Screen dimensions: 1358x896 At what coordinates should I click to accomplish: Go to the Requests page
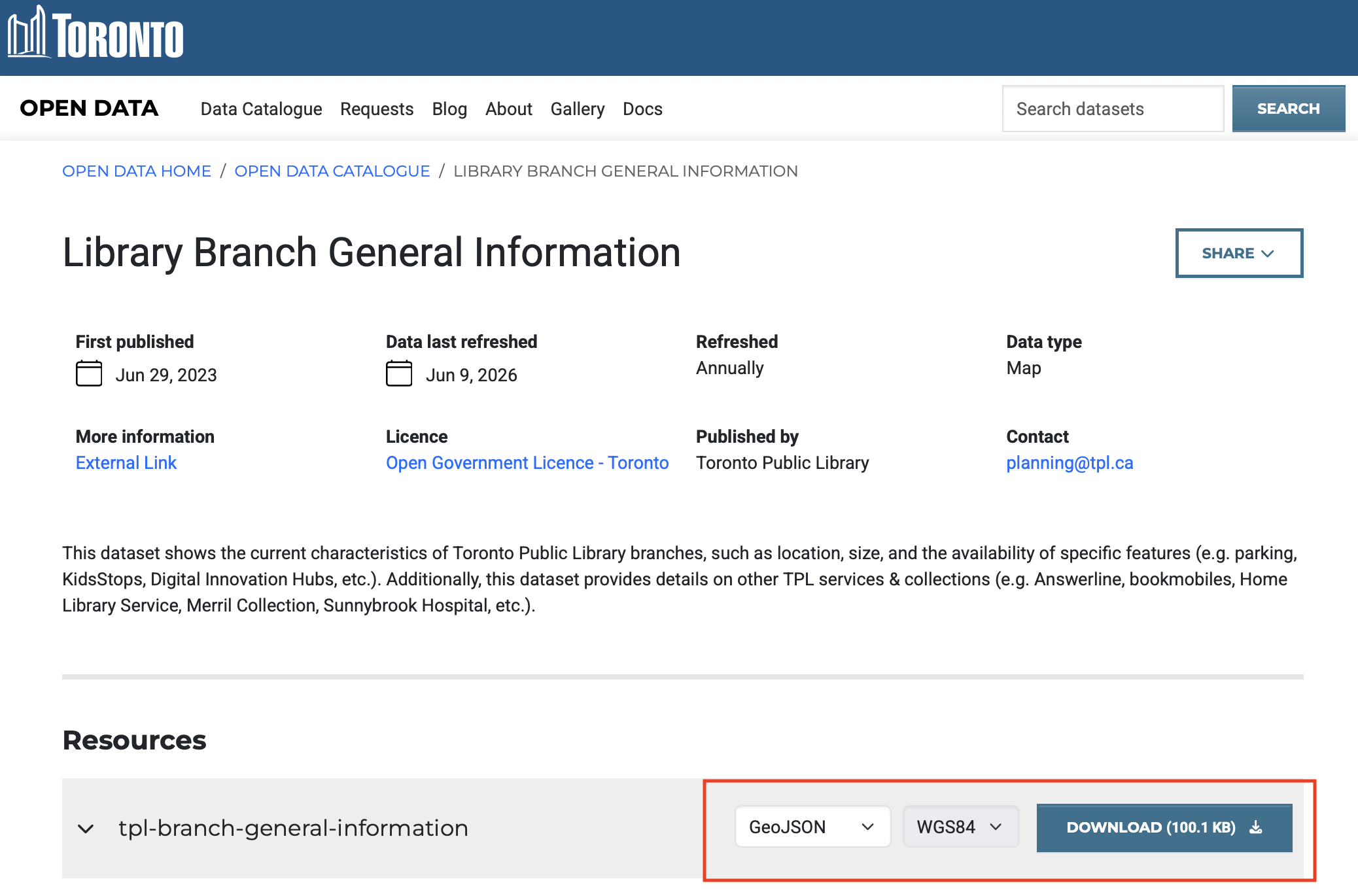377,109
